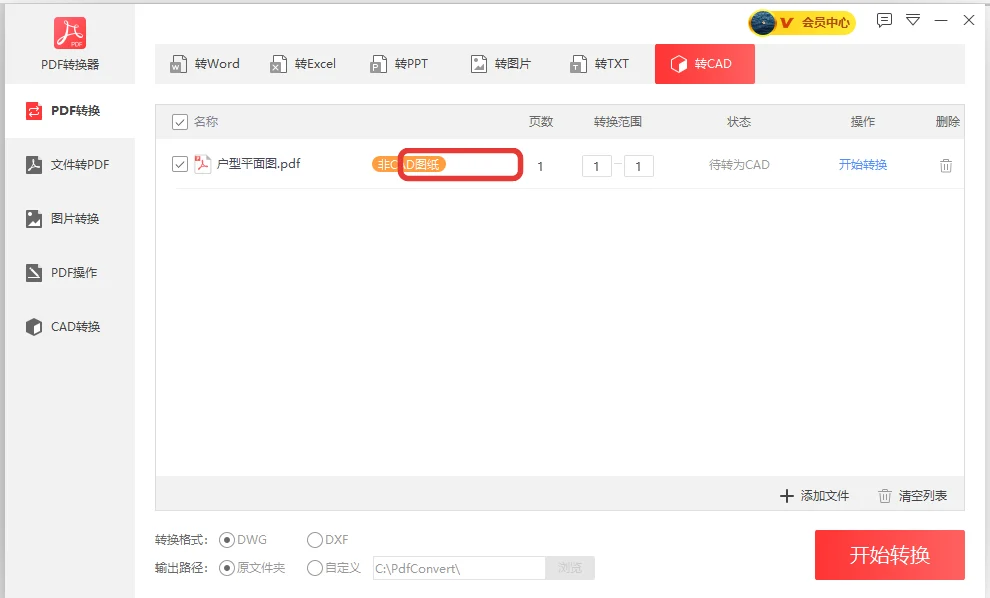Viewport: 990px width, 598px height.
Task: Edit the start page range field
Action: pos(596,166)
